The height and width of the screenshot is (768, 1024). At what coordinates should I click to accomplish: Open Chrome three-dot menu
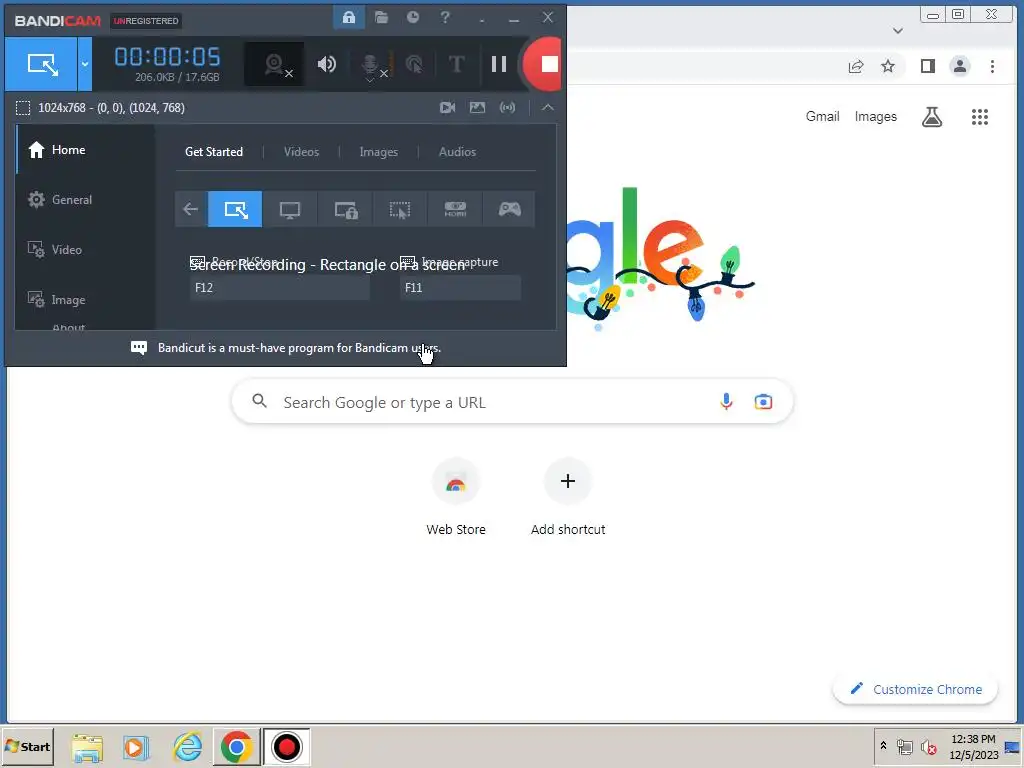[x=992, y=66]
